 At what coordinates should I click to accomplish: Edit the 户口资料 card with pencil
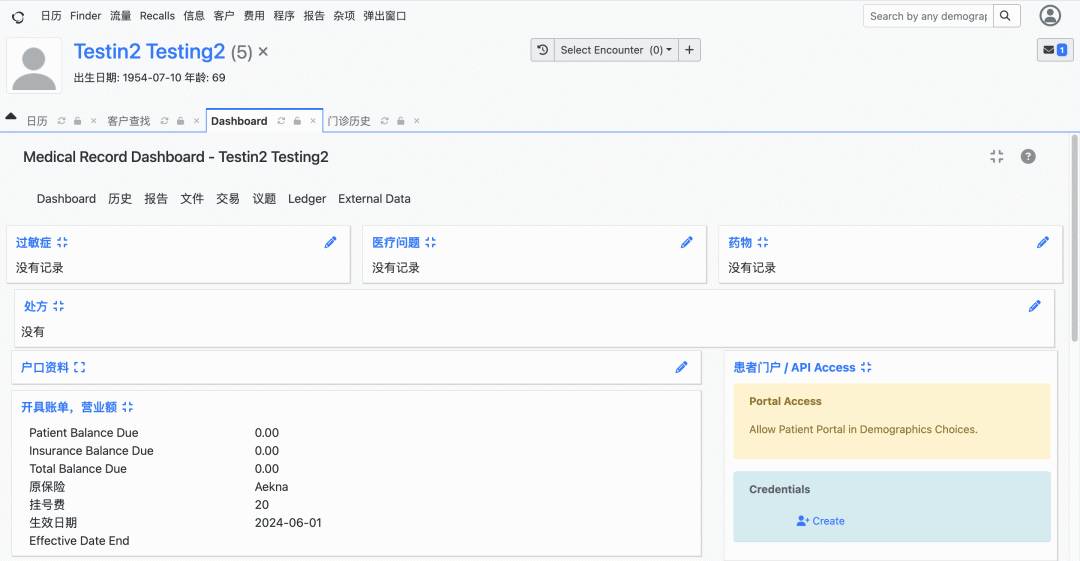point(681,367)
